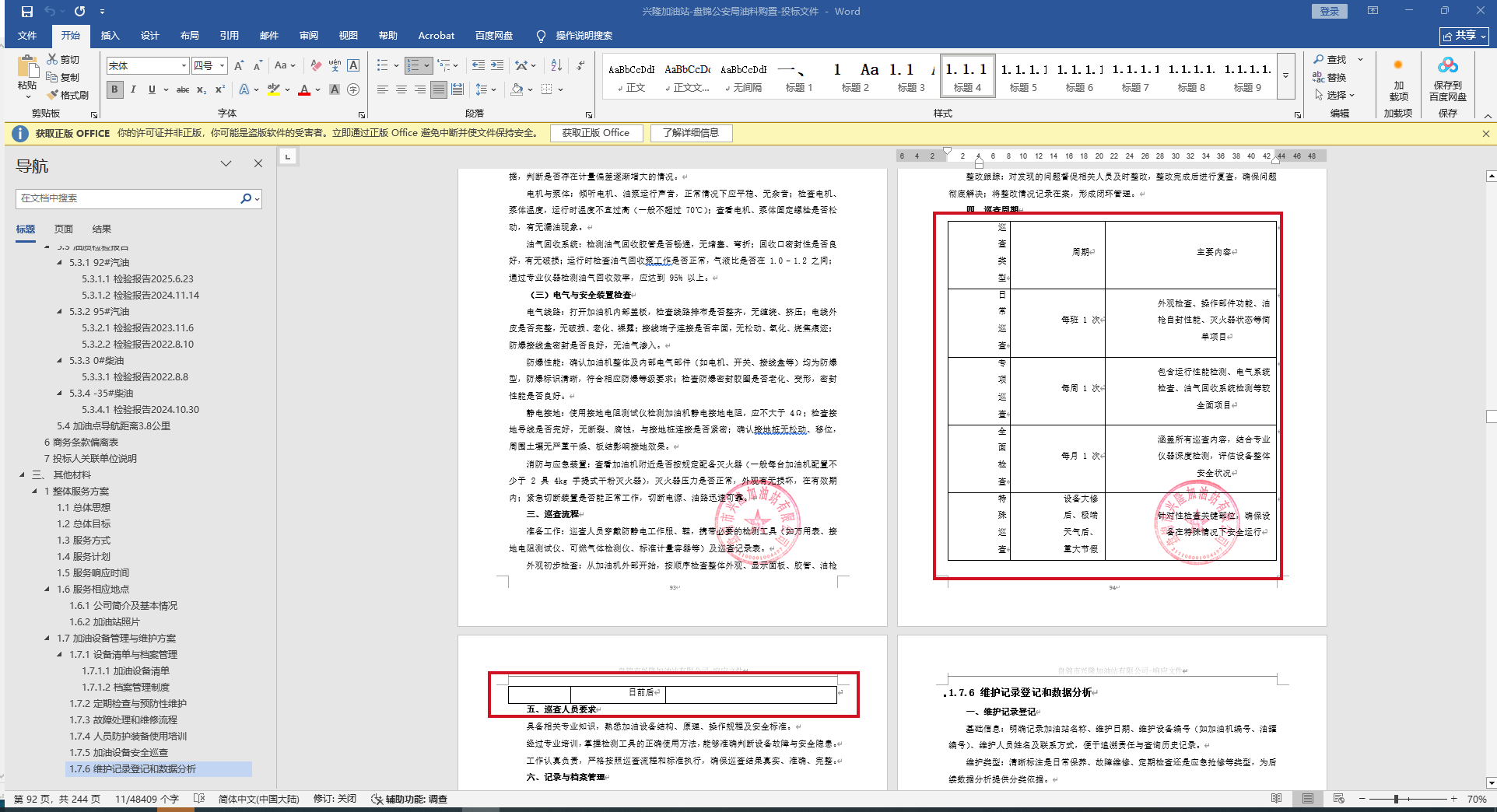Click the Format Painter (格式刷) brush

click(x=53, y=95)
